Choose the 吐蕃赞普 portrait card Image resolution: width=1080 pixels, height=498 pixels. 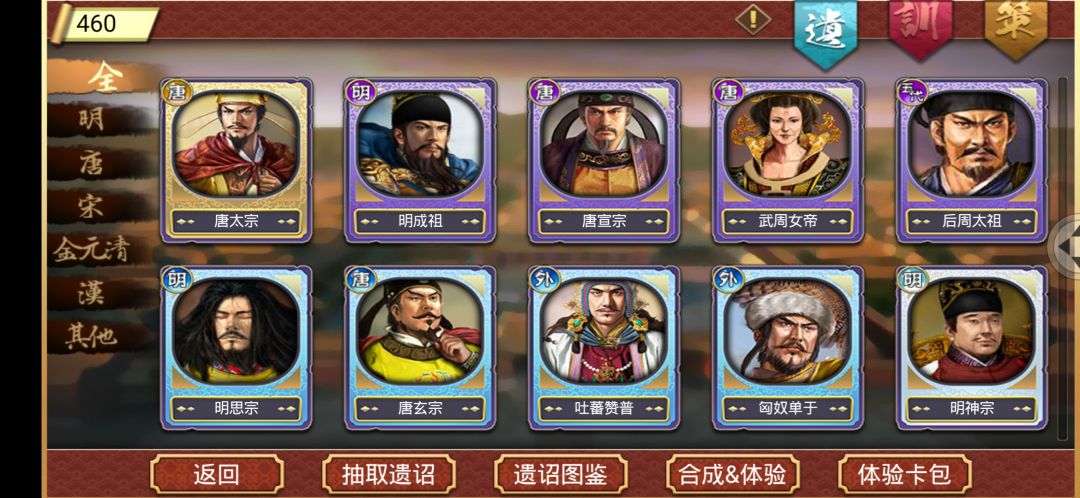point(604,348)
